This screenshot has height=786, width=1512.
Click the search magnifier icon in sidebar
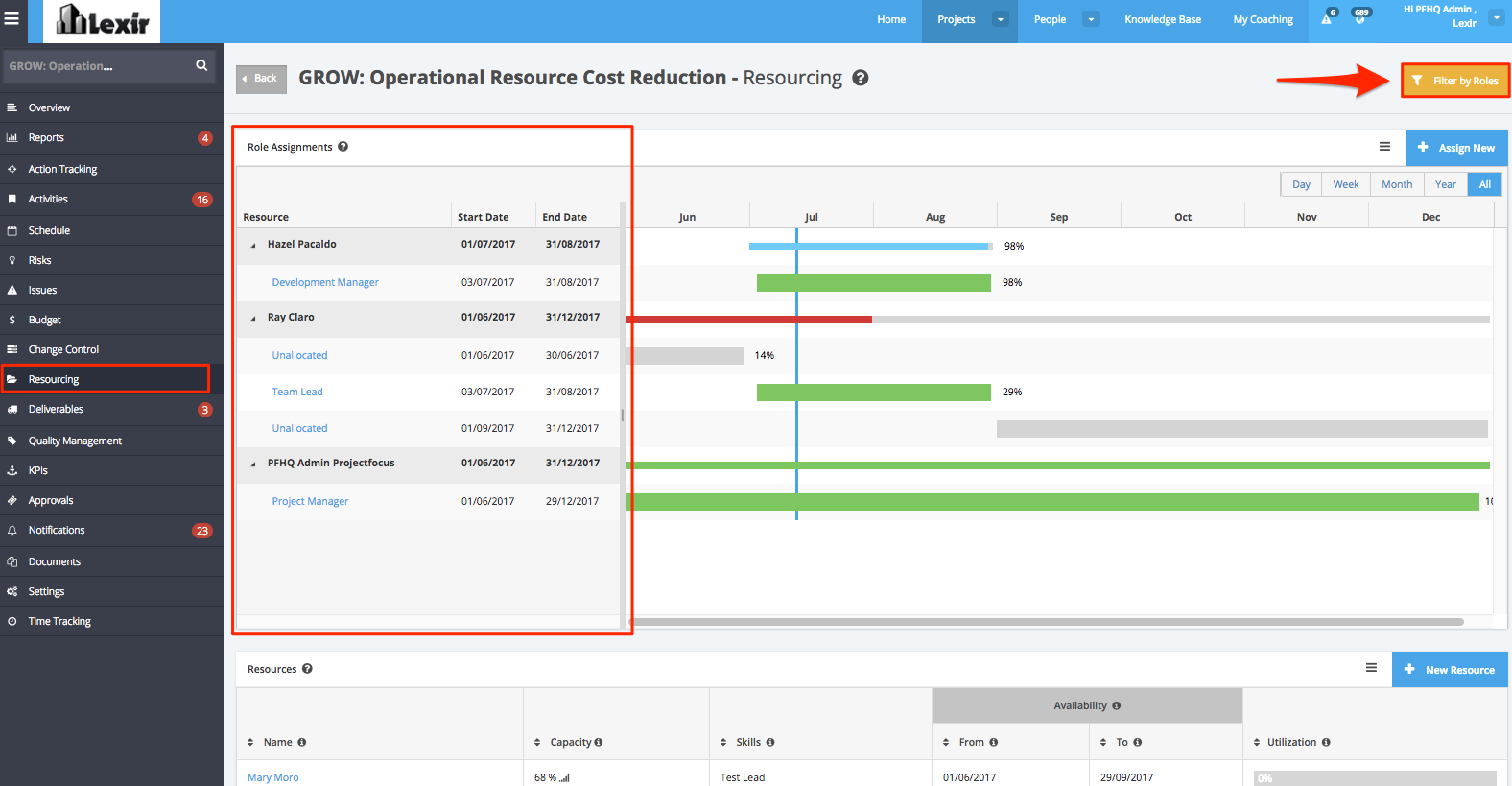click(x=201, y=65)
